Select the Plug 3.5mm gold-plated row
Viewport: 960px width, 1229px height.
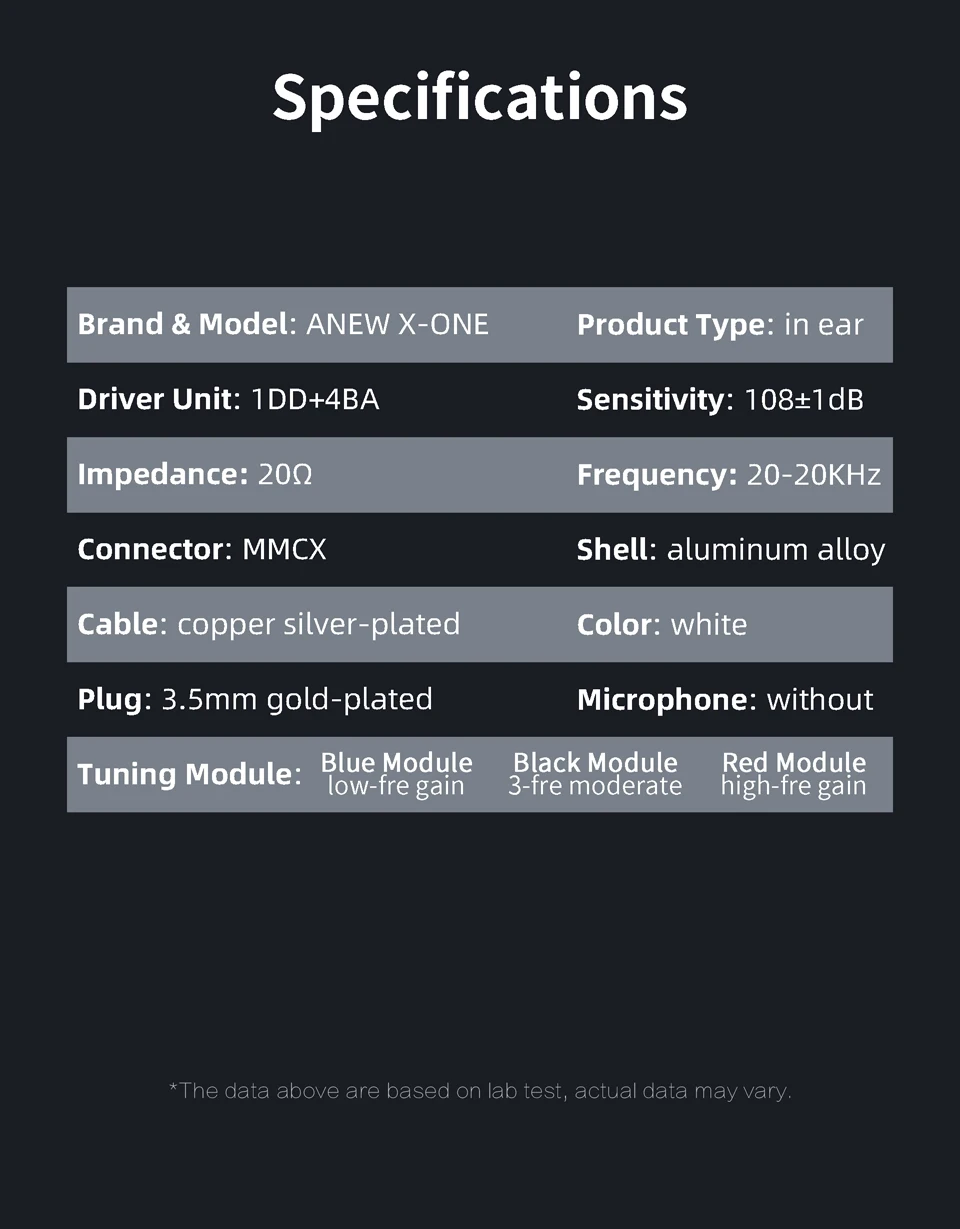[255, 699]
